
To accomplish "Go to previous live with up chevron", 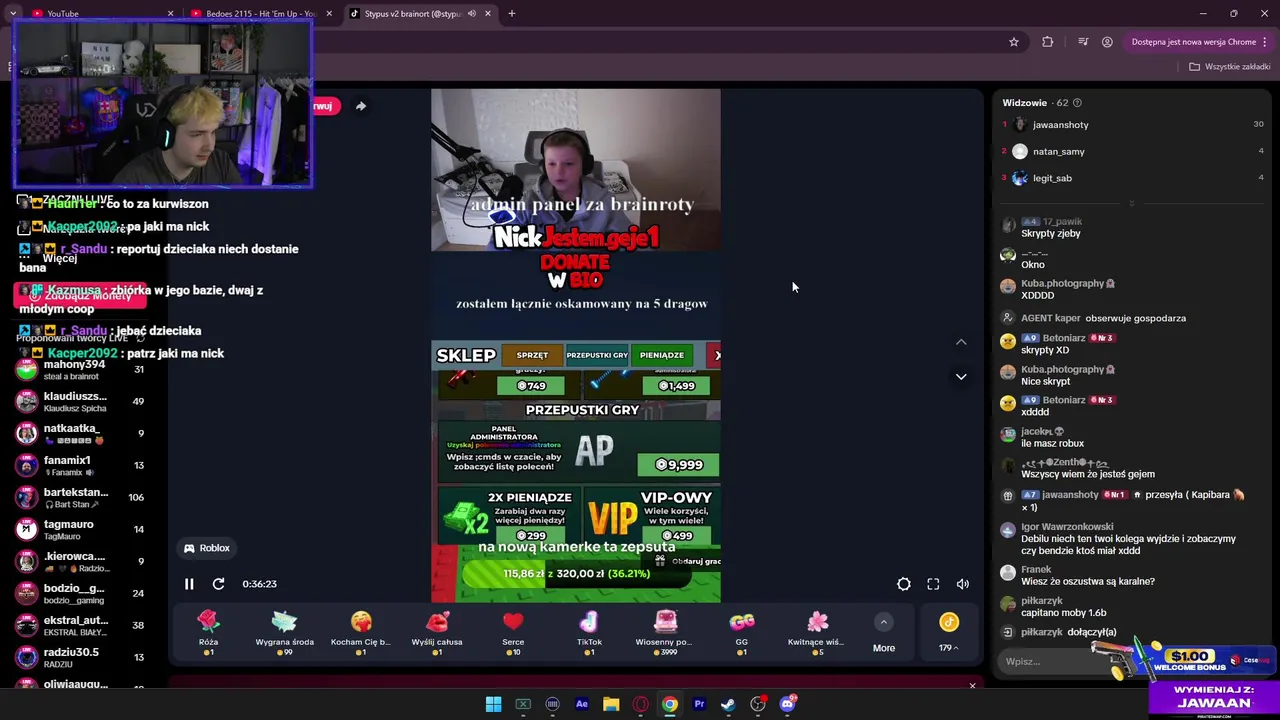I will click(961, 342).
